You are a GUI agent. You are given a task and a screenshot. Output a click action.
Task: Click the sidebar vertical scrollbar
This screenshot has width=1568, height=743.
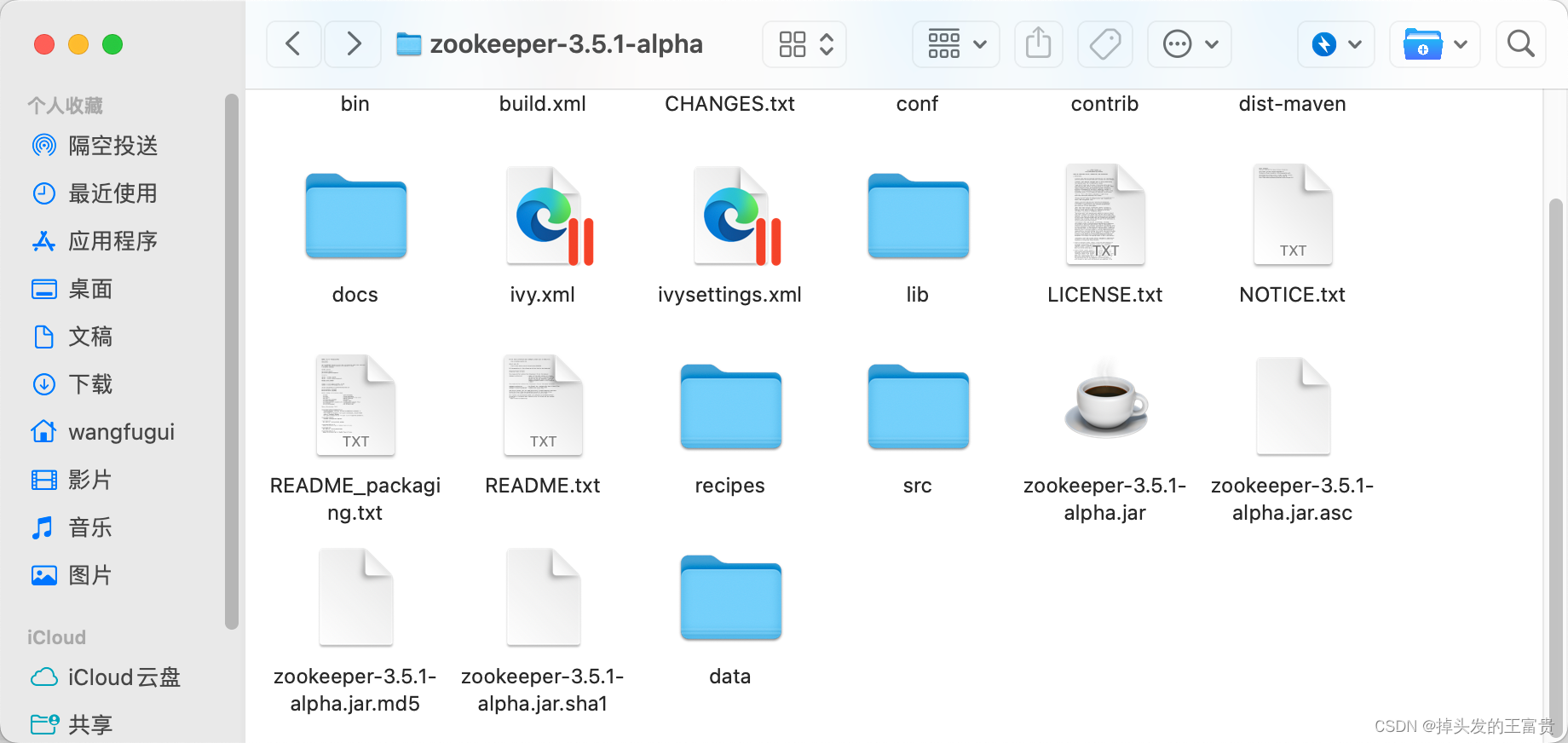click(x=232, y=361)
